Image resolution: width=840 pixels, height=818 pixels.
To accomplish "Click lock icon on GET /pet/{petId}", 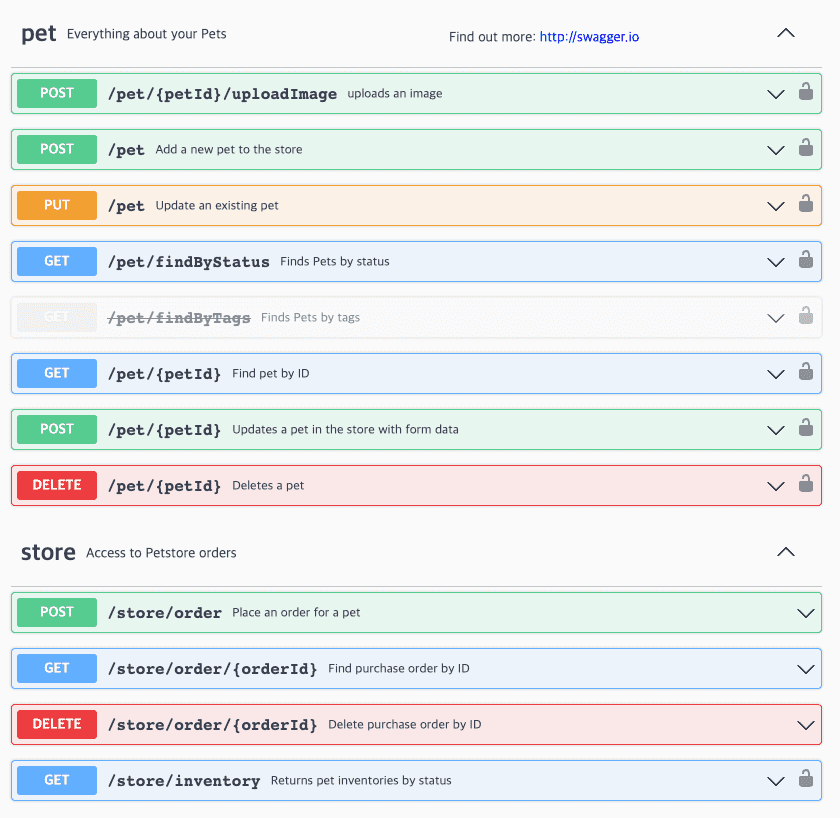I will point(805,373).
